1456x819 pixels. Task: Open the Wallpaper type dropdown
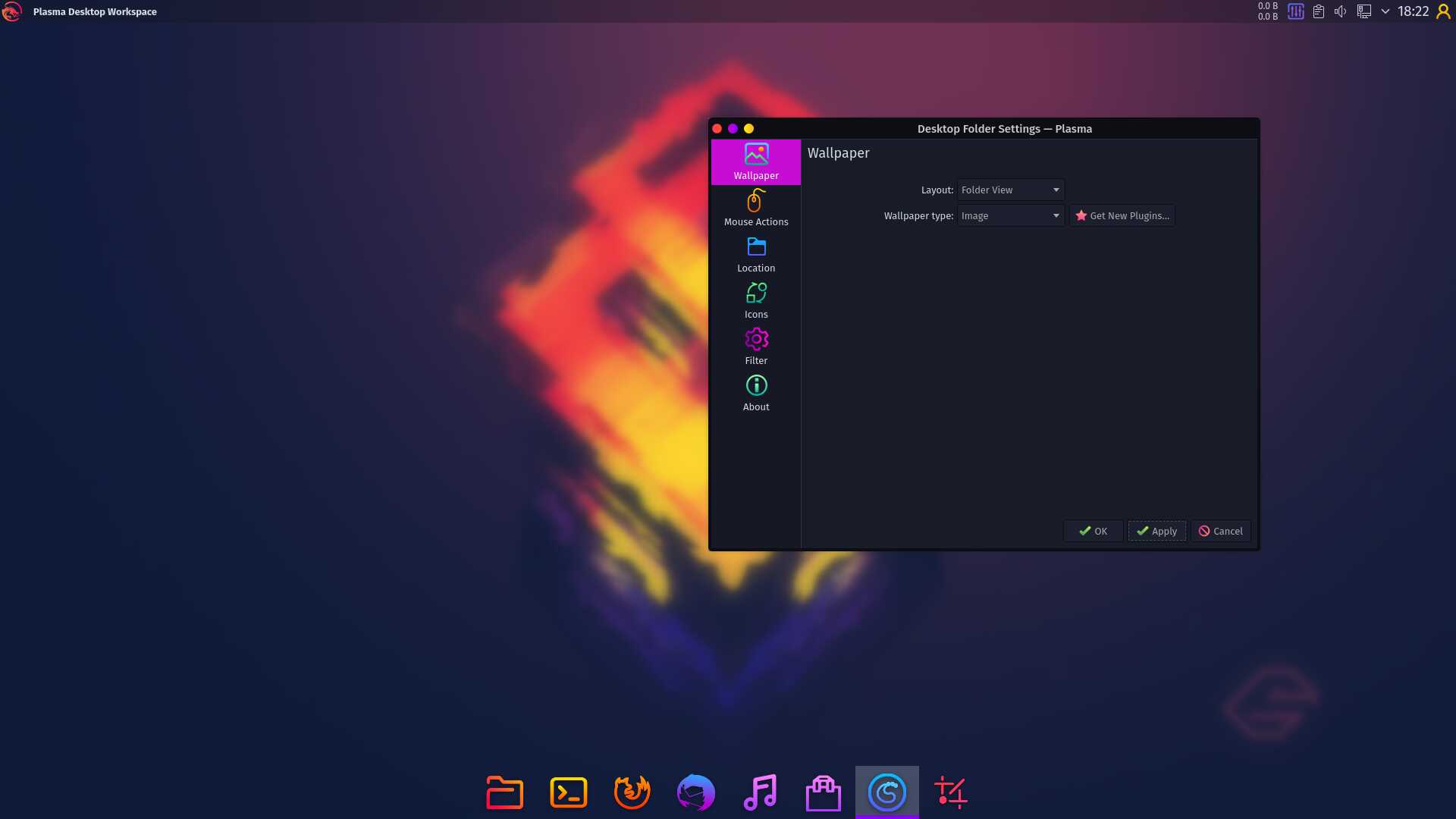(1010, 215)
